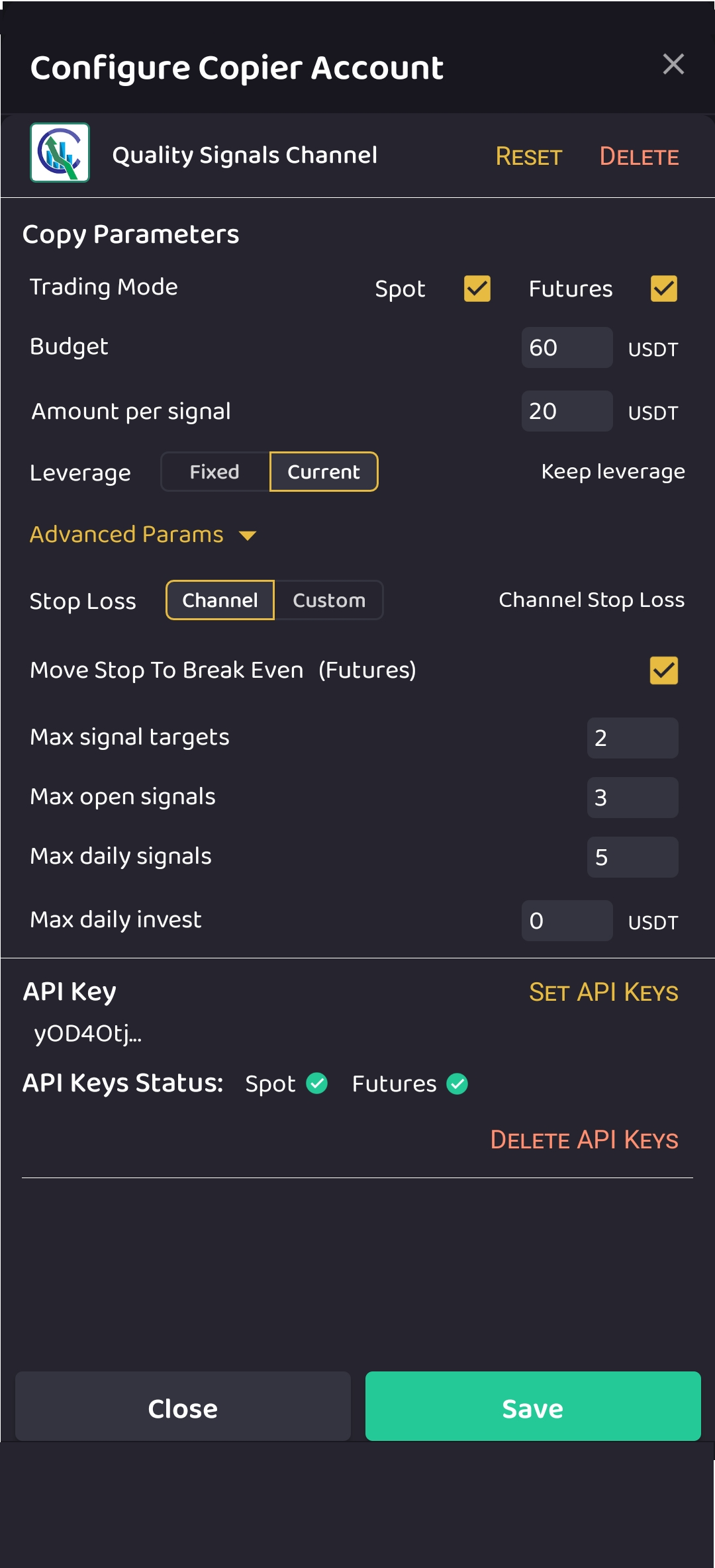
Task: Disable Move Stop To Break Even checkbox
Action: 663,670
